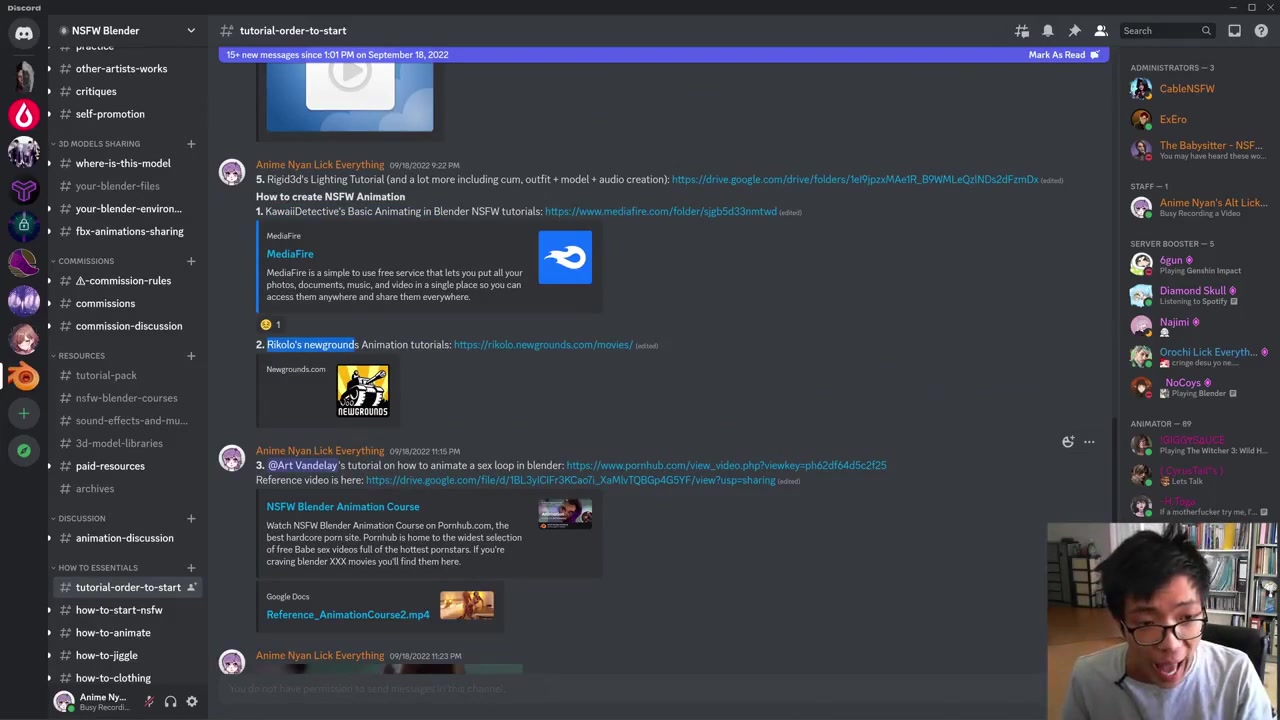Collapse the RESOURCES channel category

[x=81, y=356]
